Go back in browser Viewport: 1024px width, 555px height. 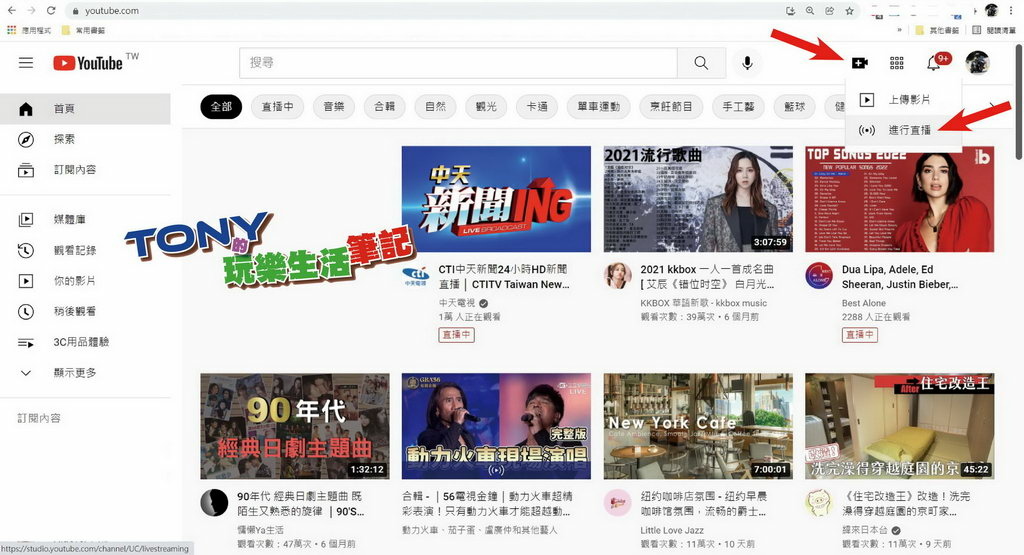point(12,10)
